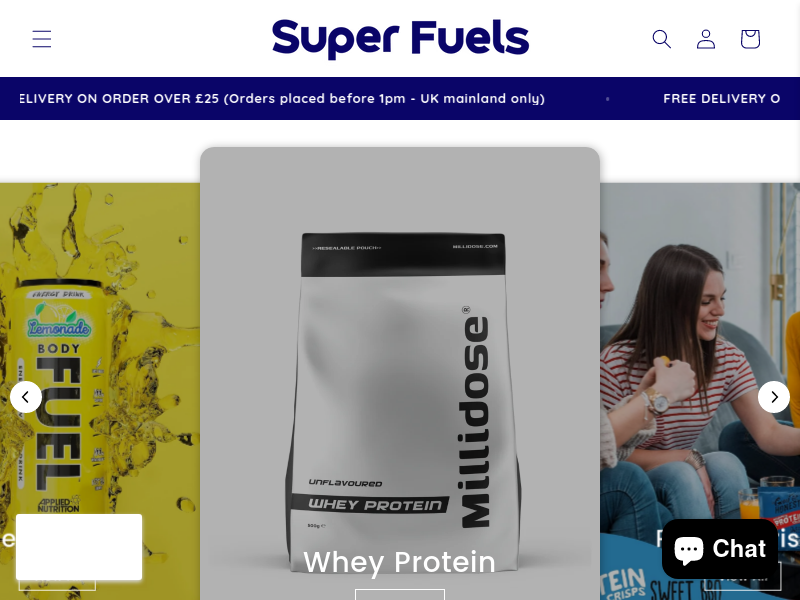Click the Chat label on the widget
Screen dimensions: 800x600
pos(739,549)
